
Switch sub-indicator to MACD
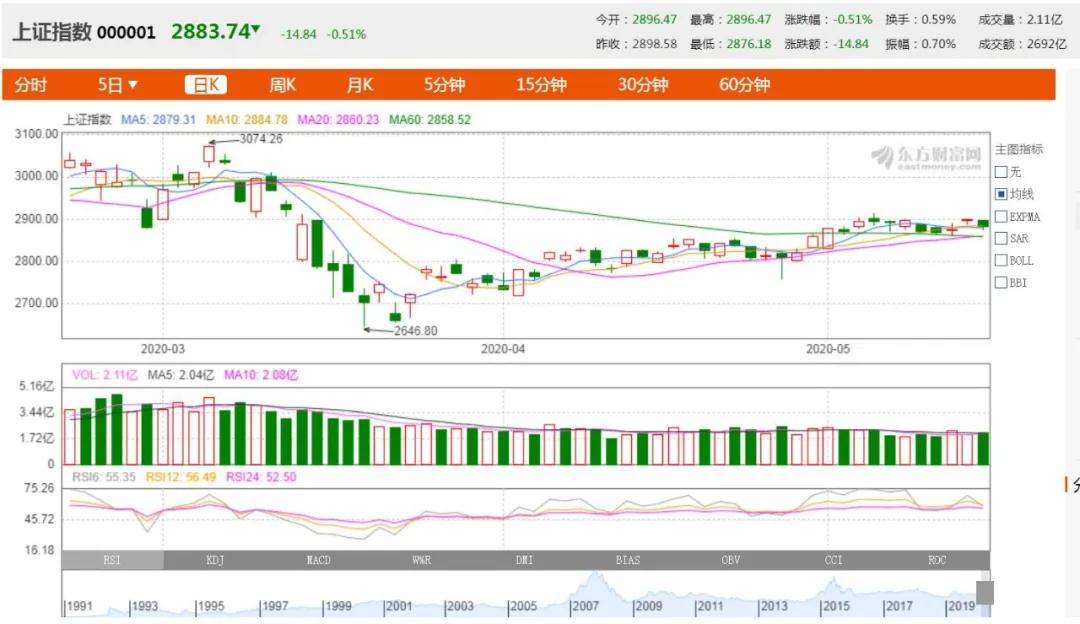318,560
